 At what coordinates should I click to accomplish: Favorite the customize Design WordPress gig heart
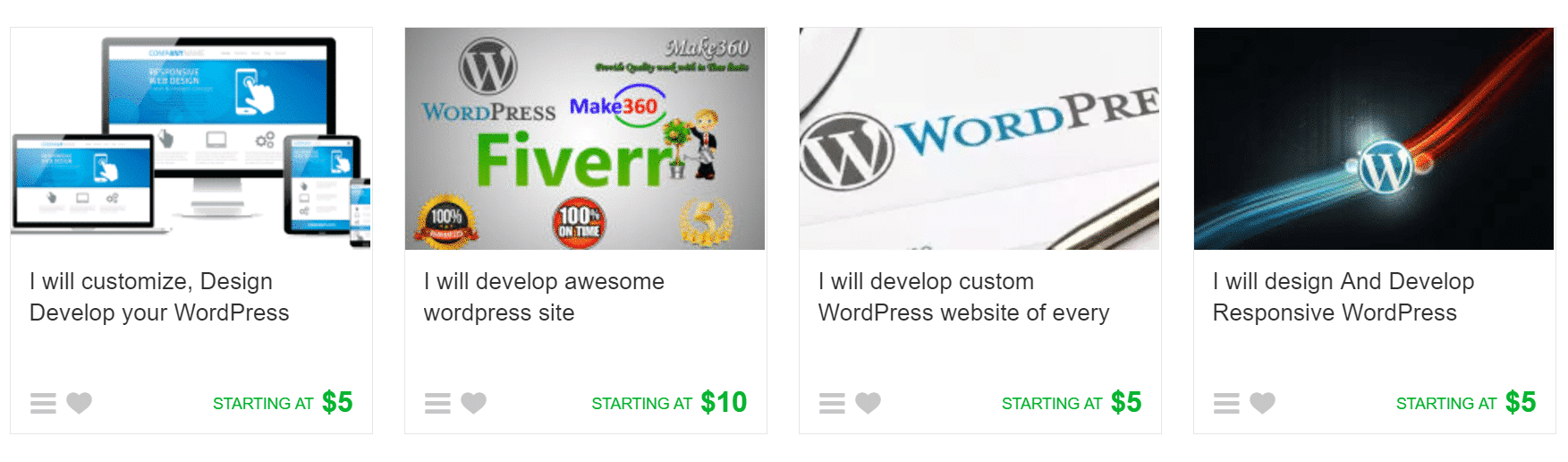click(x=80, y=404)
